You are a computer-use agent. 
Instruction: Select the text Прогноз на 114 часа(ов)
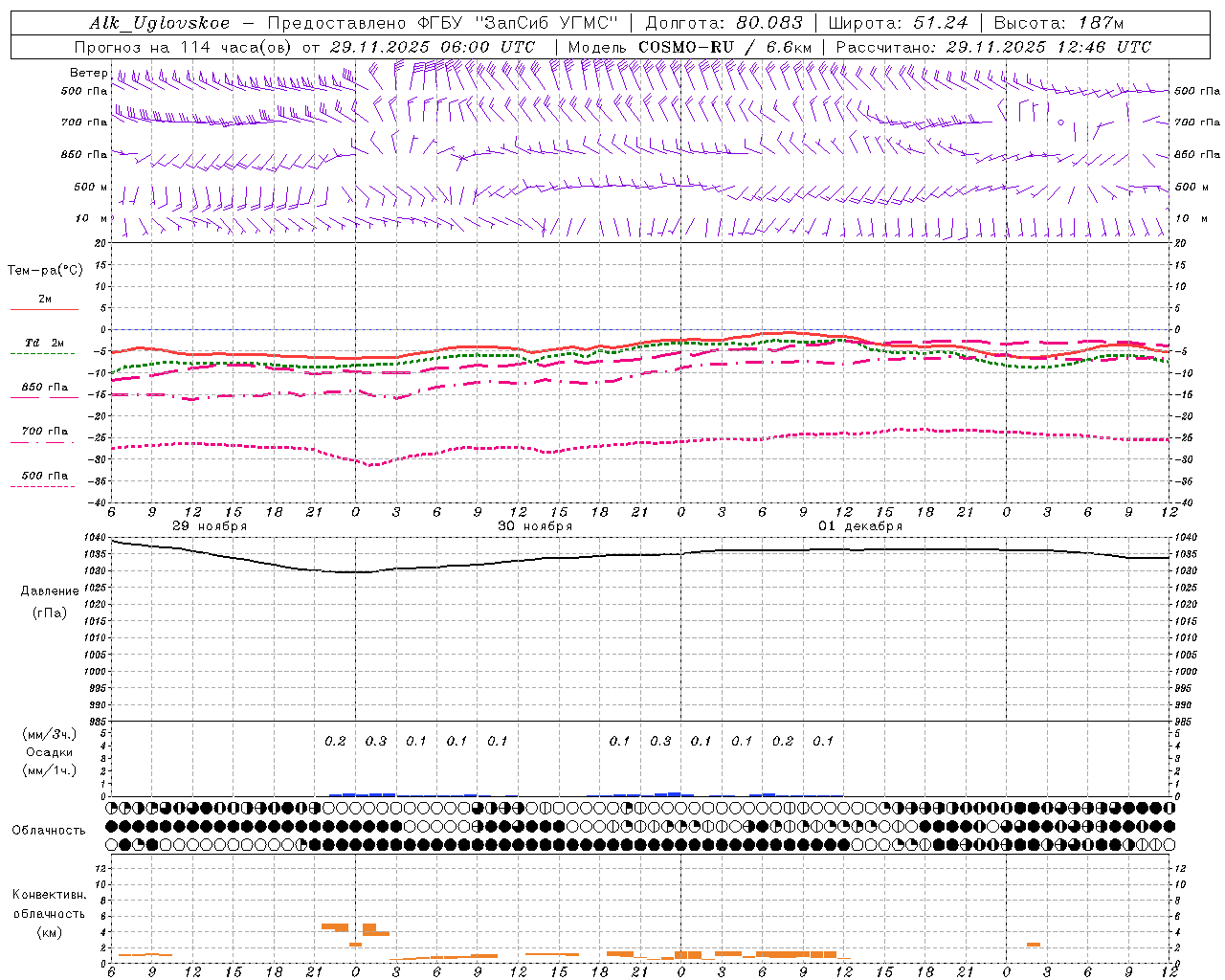[184, 47]
